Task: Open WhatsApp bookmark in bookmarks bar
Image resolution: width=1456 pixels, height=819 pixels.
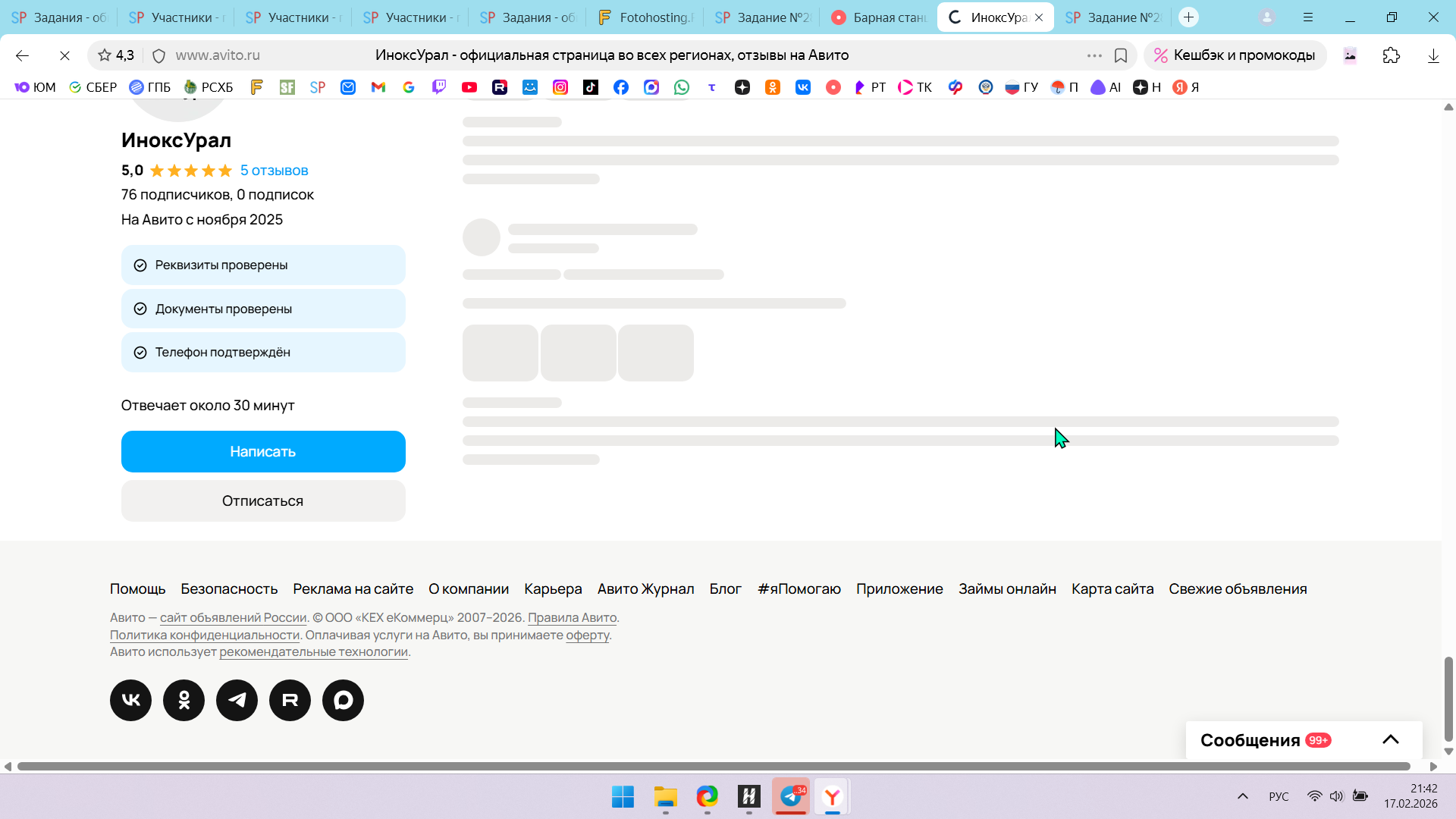Action: point(682,87)
